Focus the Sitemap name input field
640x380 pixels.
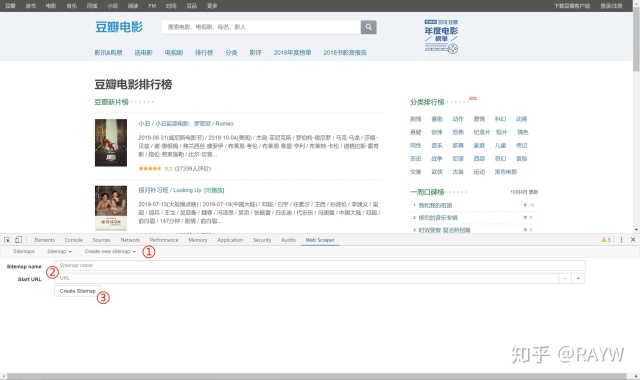320,265
